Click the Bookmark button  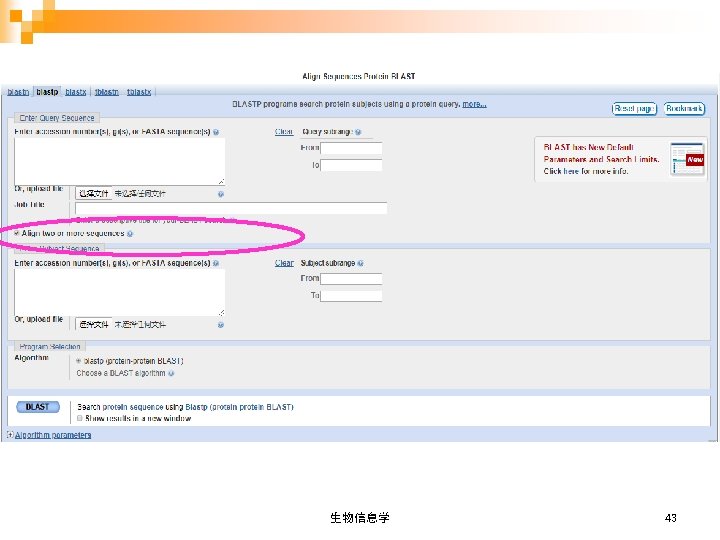pyautogui.click(x=684, y=109)
